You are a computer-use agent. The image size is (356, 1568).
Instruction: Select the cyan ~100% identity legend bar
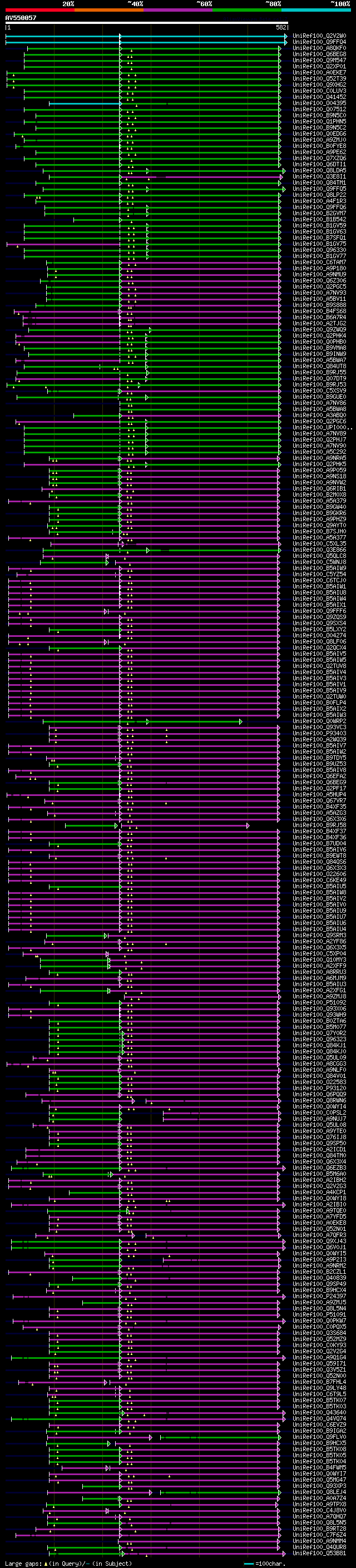pos(316,10)
